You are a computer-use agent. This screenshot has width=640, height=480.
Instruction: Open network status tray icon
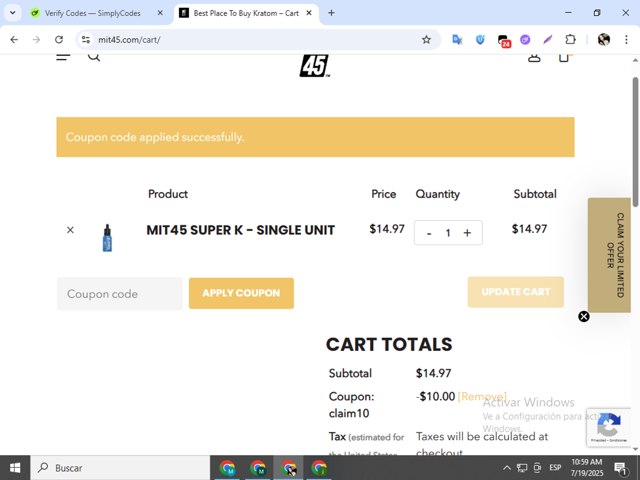522,468
